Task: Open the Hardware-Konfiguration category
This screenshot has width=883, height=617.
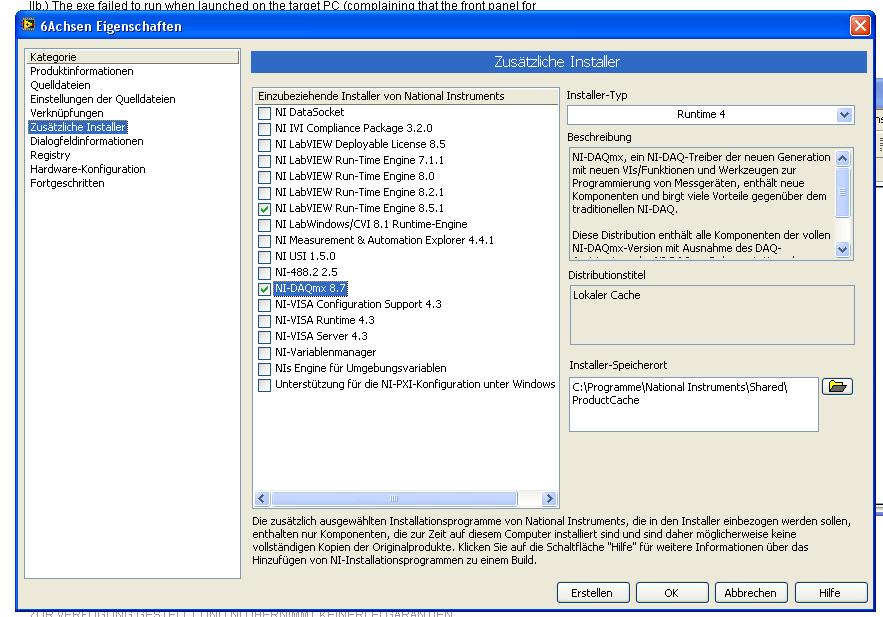Action: (x=87, y=169)
